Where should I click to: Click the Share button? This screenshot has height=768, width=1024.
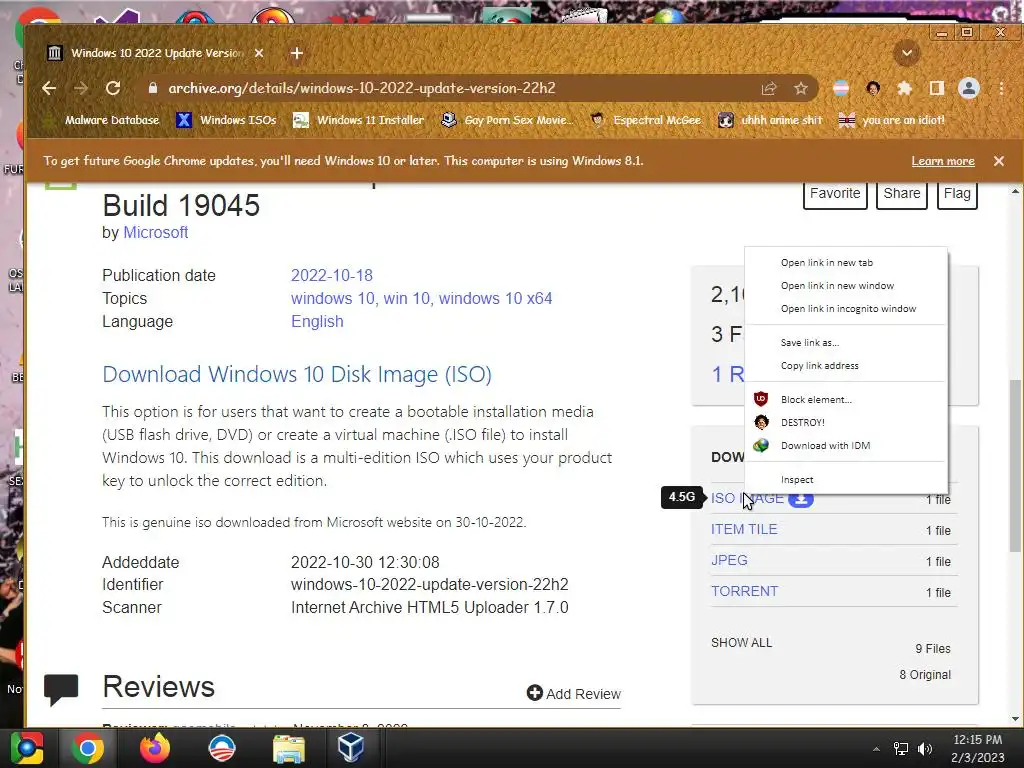(x=901, y=194)
